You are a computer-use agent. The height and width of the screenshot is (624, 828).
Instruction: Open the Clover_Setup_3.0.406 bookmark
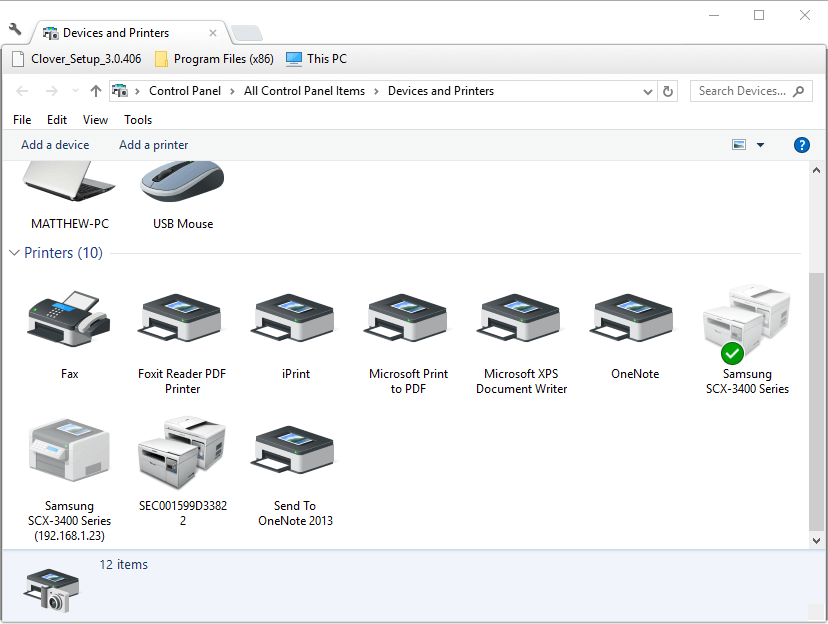[77, 59]
